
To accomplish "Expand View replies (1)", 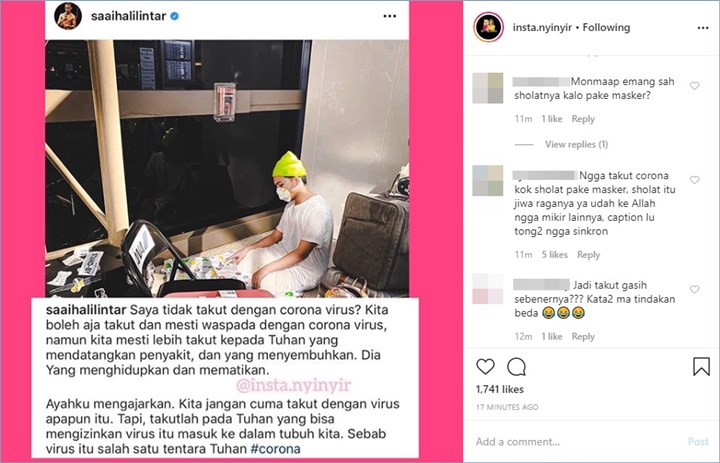I will pos(576,144).
